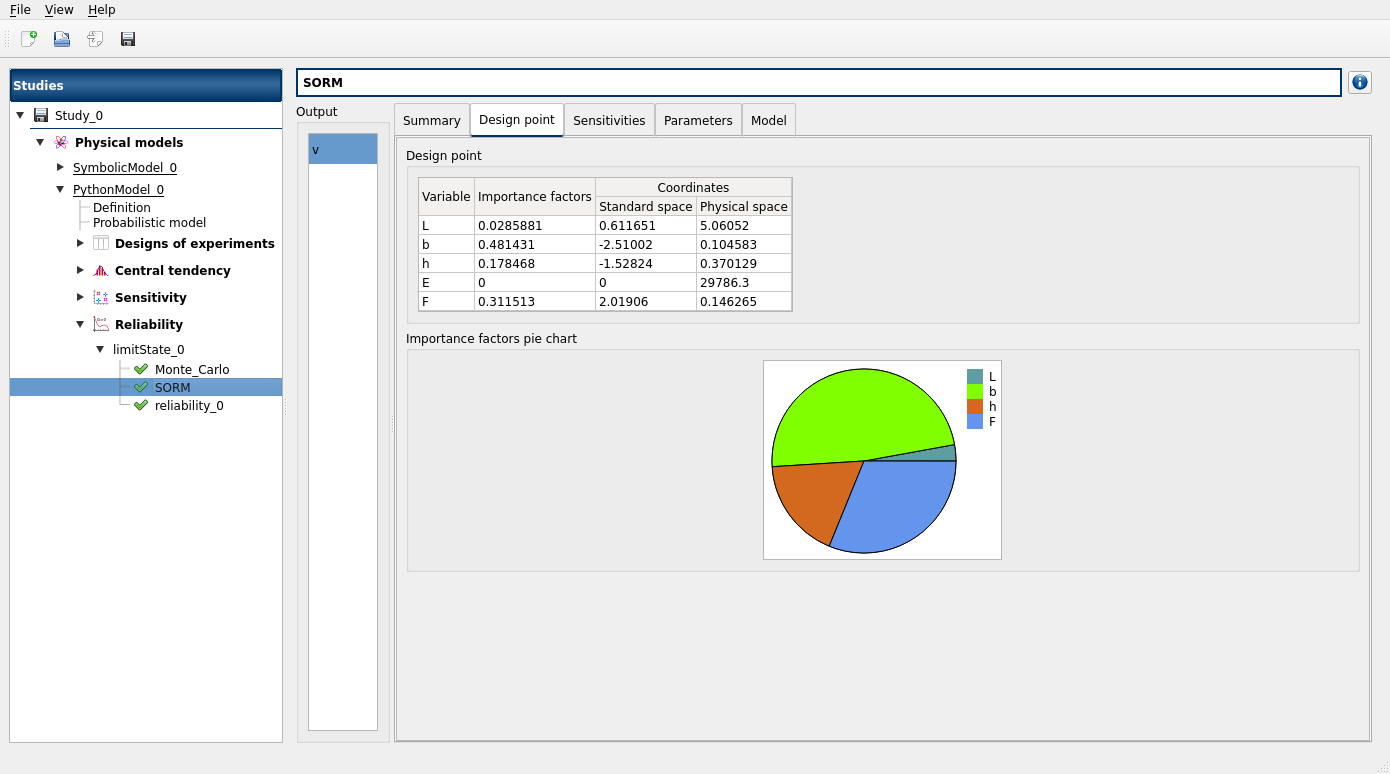Click cell value 29786.3
1390x774 pixels.
tap(744, 282)
